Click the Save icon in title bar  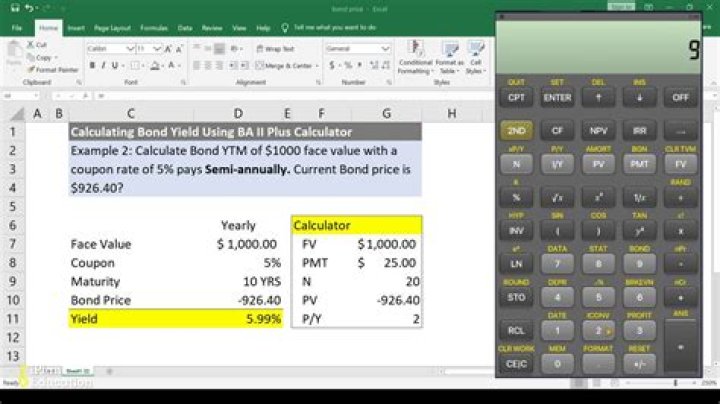click(x=15, y=8)
